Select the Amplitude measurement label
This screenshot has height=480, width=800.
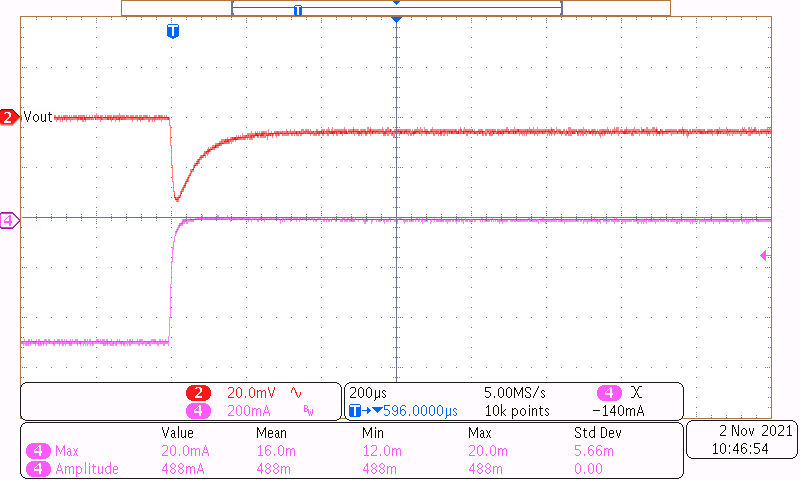(87, 469)
